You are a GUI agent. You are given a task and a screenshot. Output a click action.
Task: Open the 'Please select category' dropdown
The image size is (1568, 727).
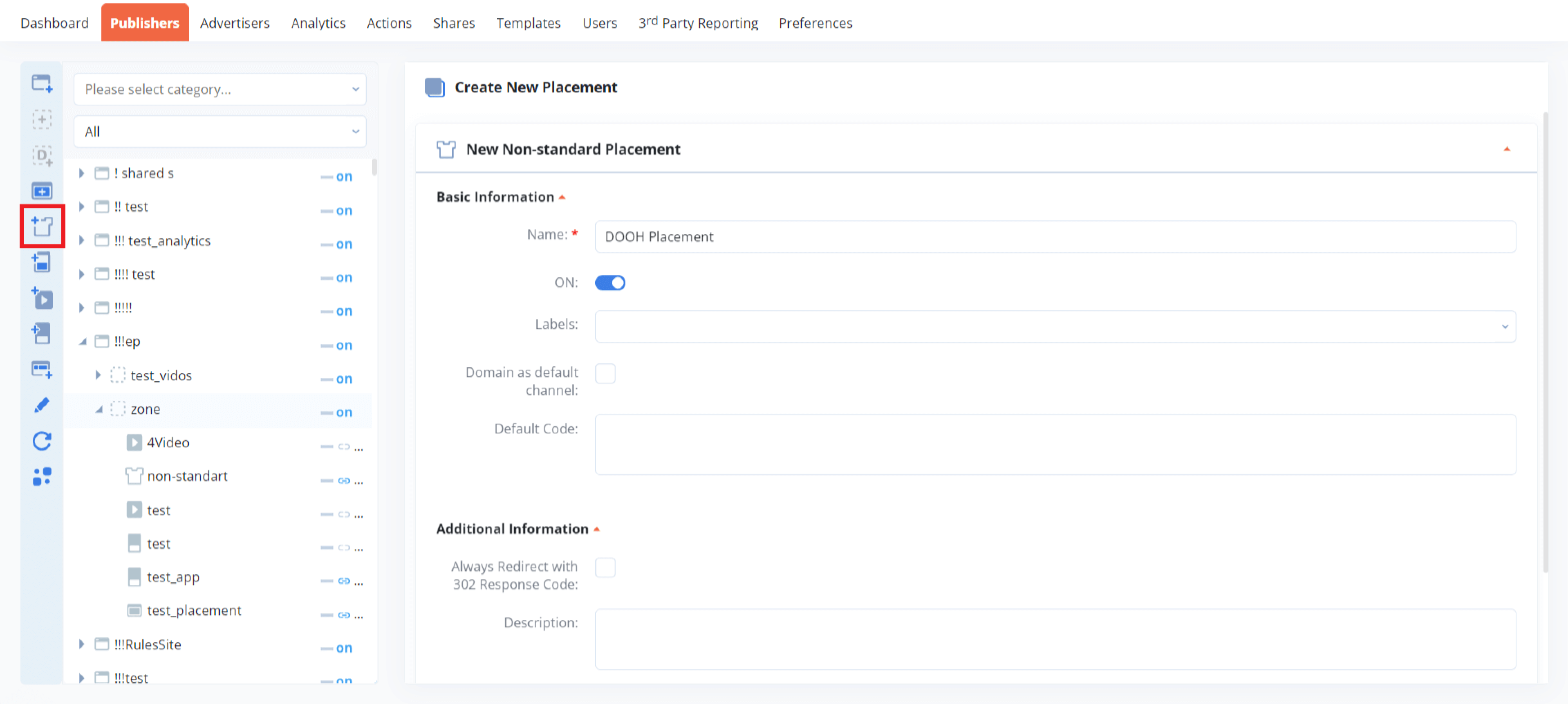[220, 90]
